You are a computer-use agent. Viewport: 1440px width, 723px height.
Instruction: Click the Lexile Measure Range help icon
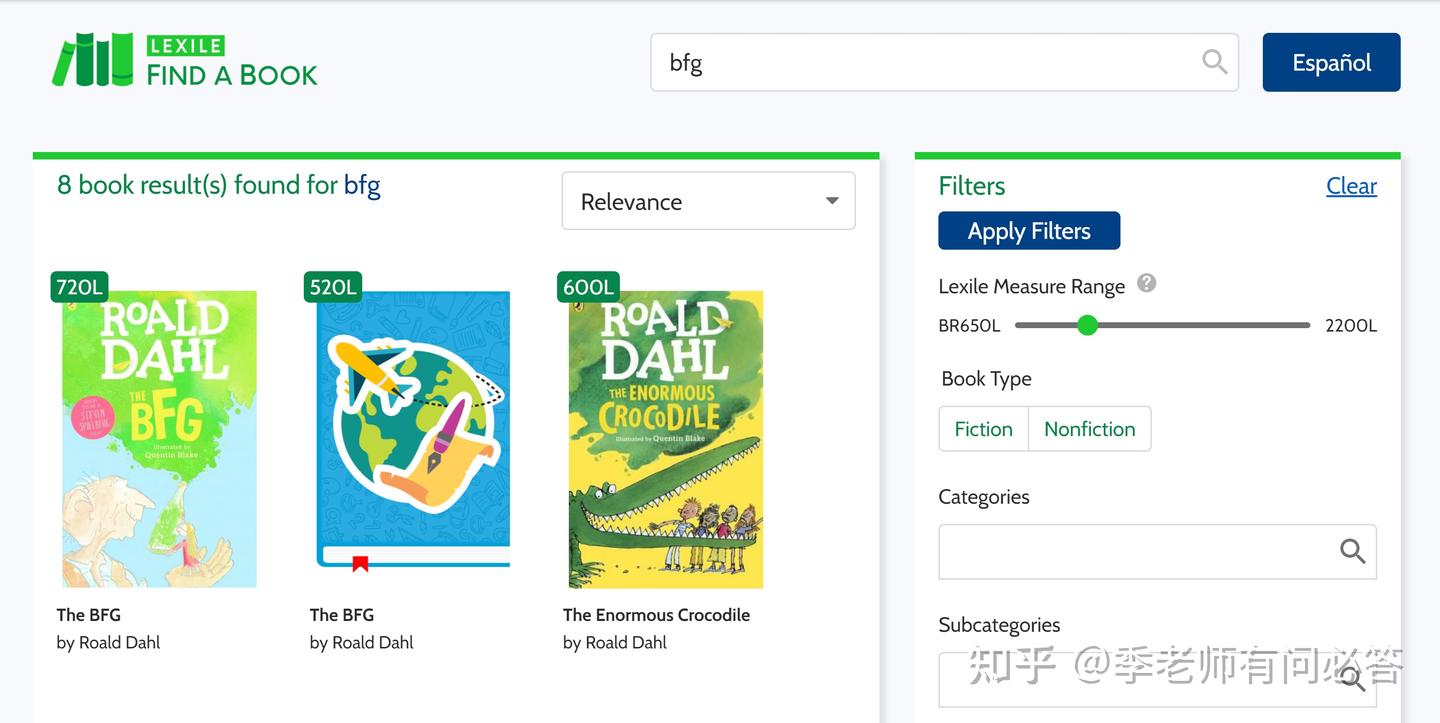point(1147,283)
